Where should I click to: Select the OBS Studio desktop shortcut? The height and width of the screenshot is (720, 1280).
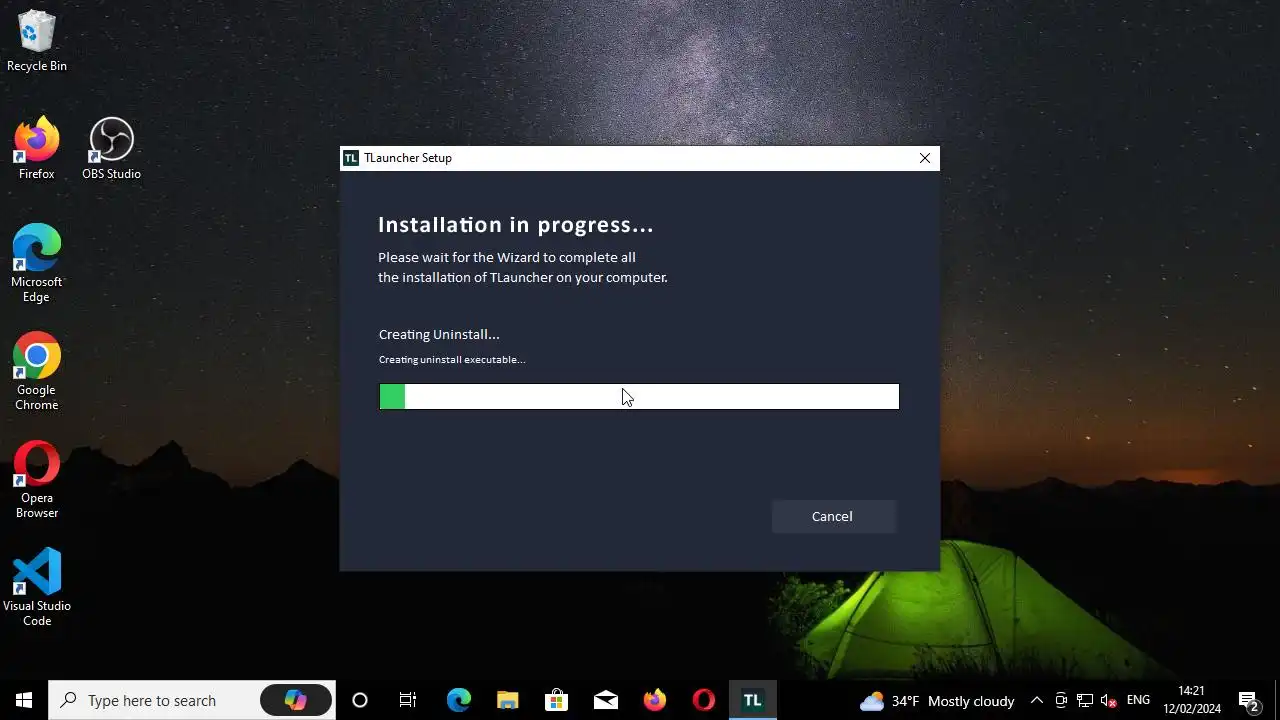pyautogui.click(x=111, y=149)
